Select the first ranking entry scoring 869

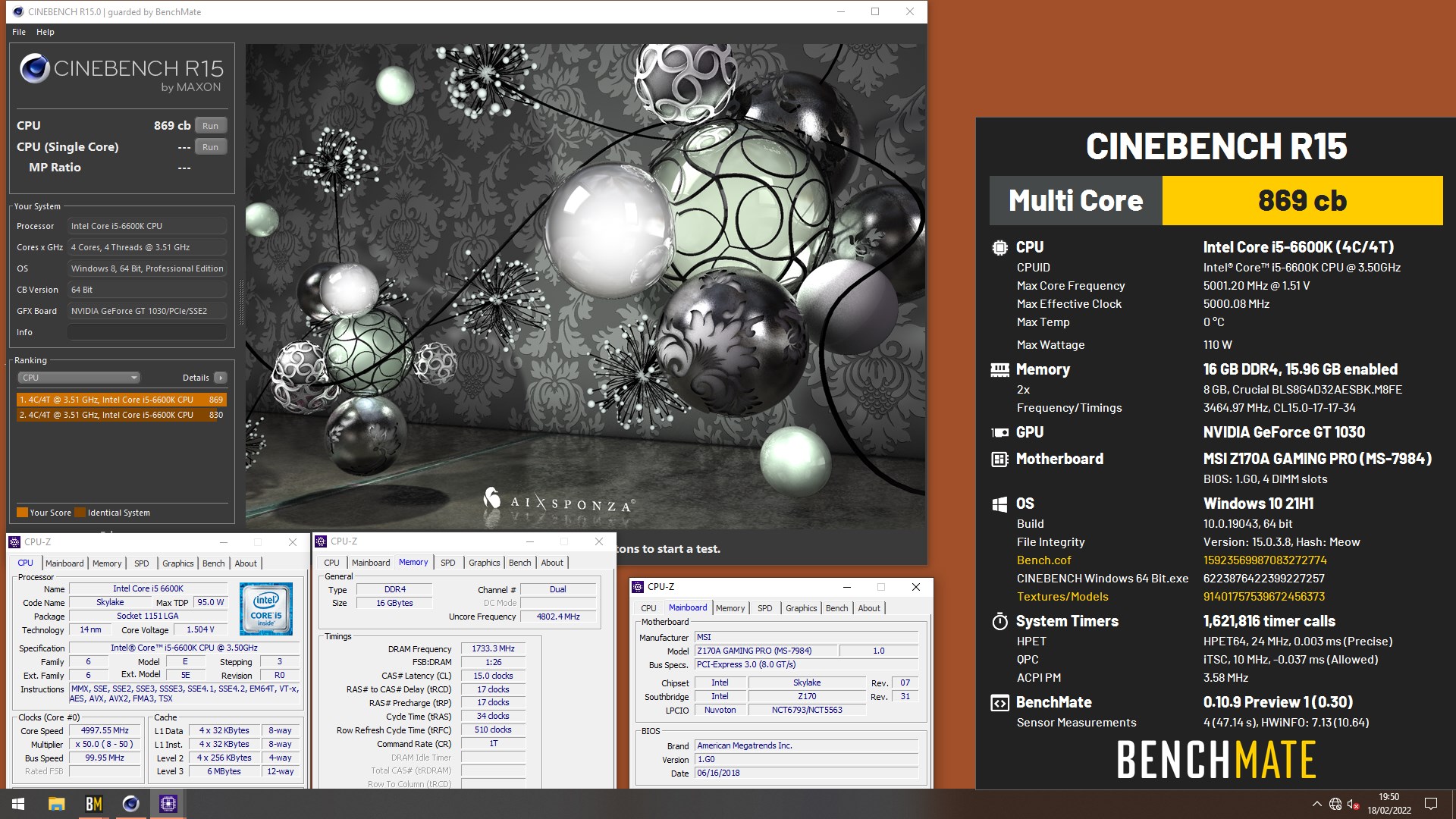click(121, 400)
